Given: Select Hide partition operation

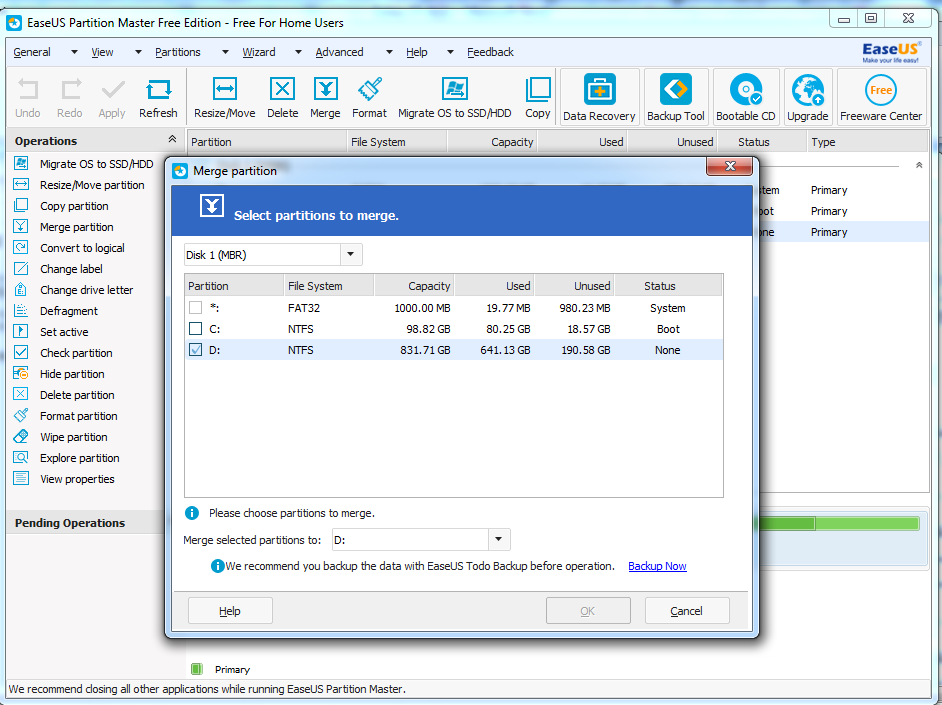Looking at the screenshot, I should [72, 374].
